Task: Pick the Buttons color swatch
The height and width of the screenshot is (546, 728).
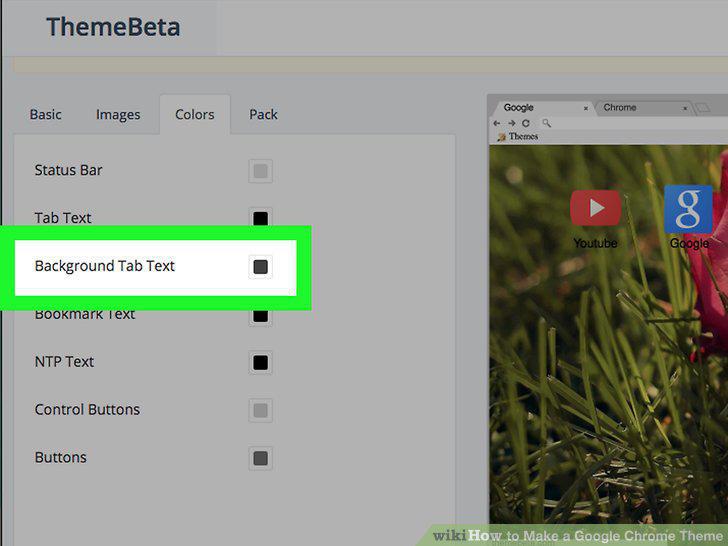Action: [x=260, y=458]
